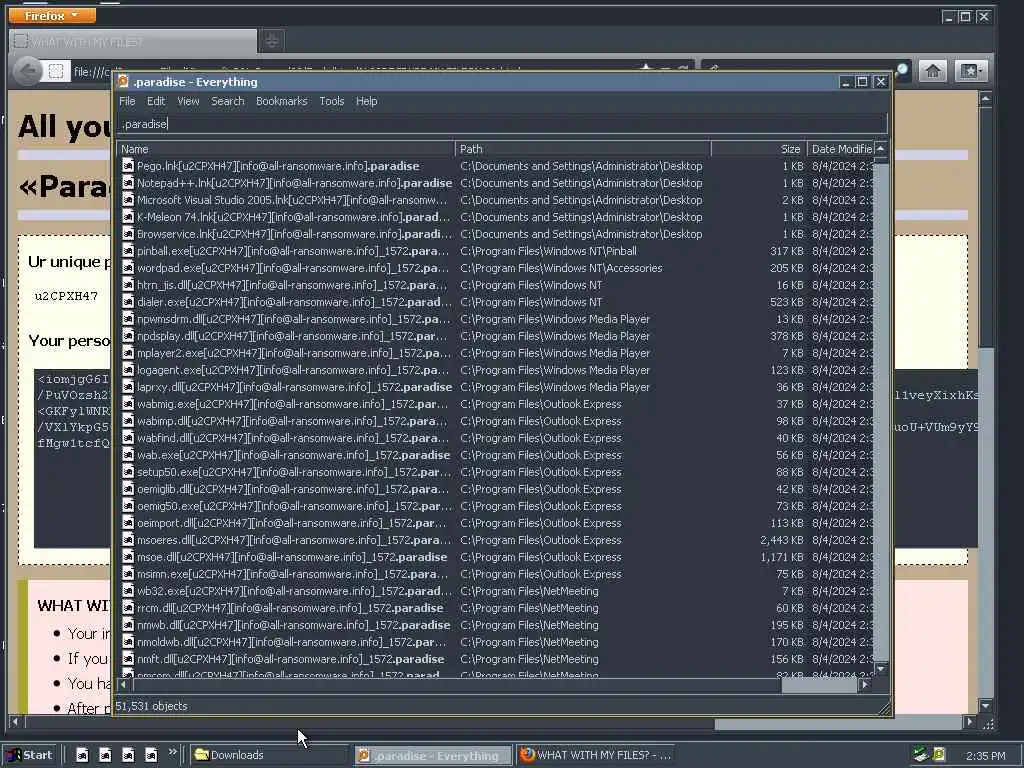
Task: Select the wabmig.exe encrypted file name
Action: pyautogui.click(x=293, y=404)
